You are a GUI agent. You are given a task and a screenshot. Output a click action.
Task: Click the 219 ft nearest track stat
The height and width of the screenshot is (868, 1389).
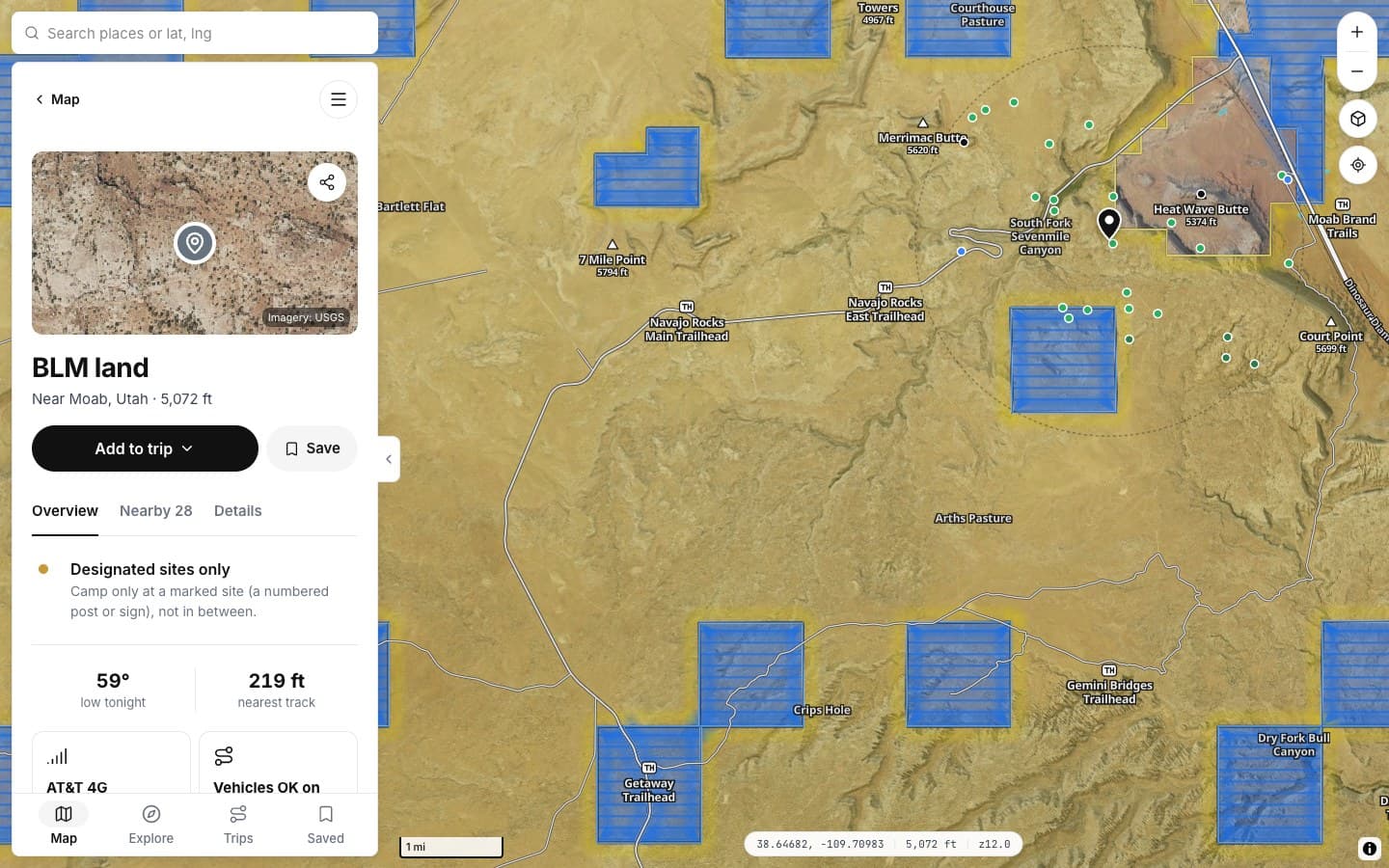pos(277,690)
